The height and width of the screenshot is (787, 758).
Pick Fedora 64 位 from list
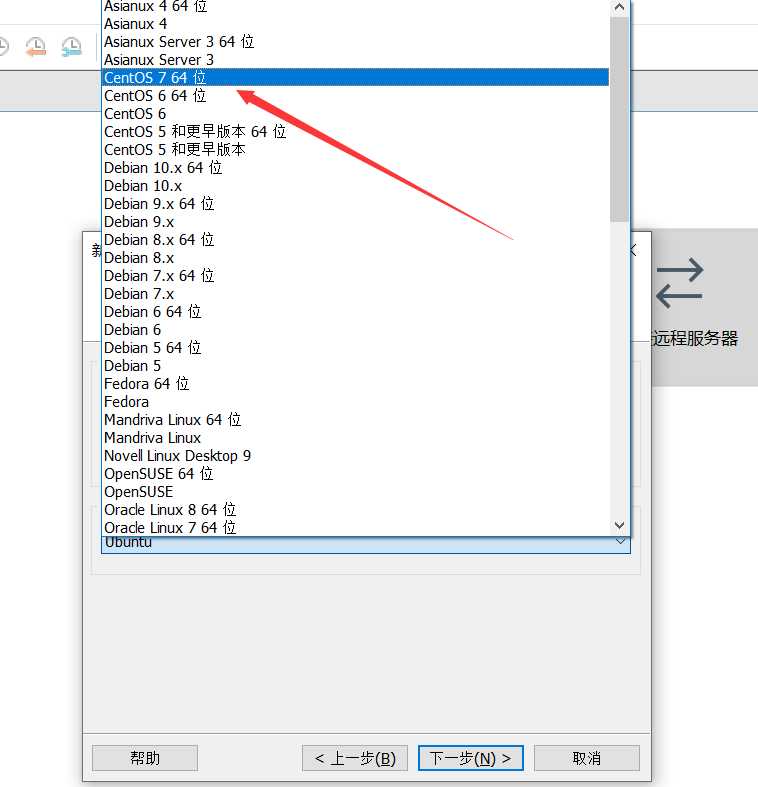(x=356, y=384)
